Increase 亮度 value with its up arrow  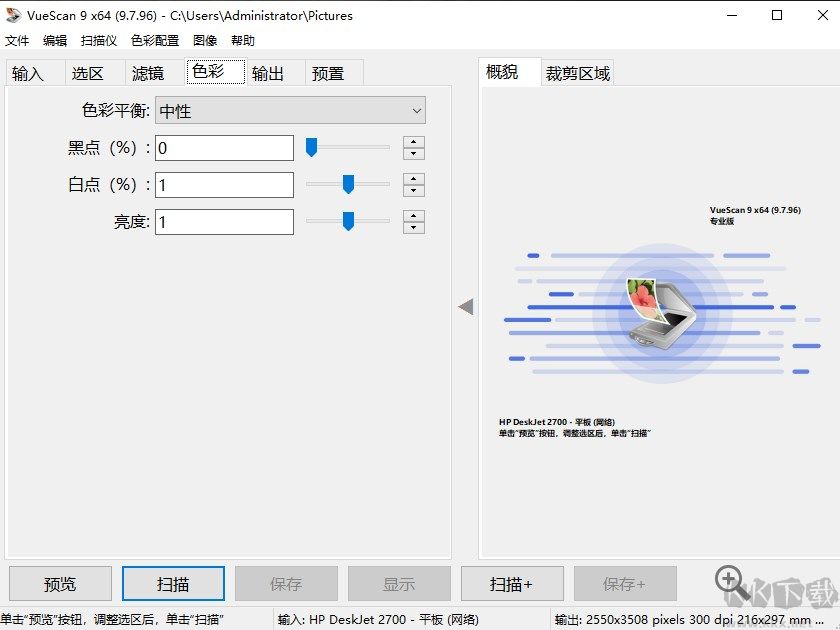pos(413,215)
